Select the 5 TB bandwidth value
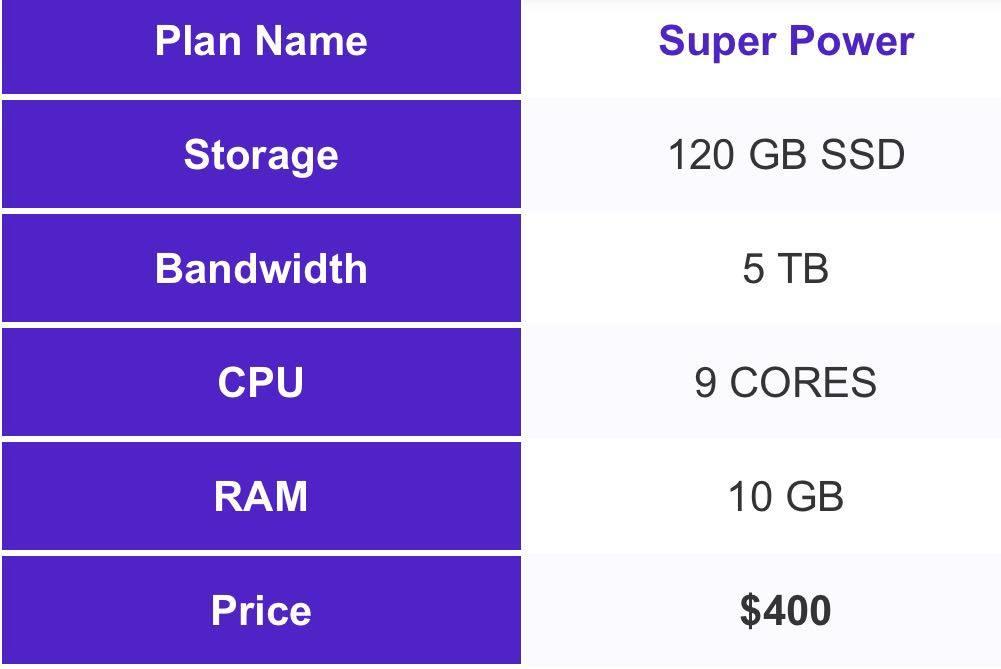Screen dimensions: 1001x669 pyautogui.click(x=785, y=268)
